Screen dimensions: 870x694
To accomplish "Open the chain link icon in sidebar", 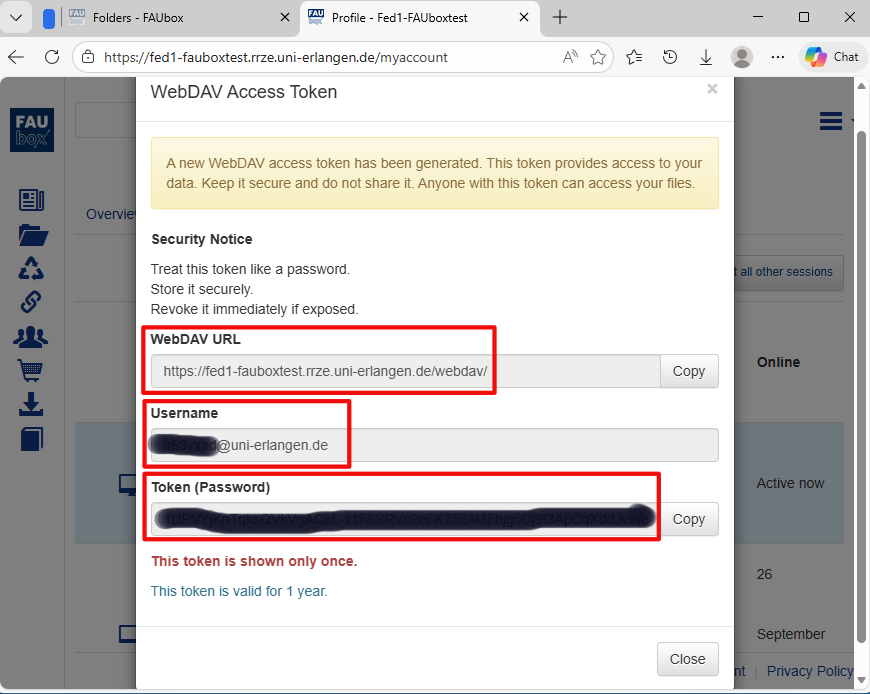I will (32, 301).
